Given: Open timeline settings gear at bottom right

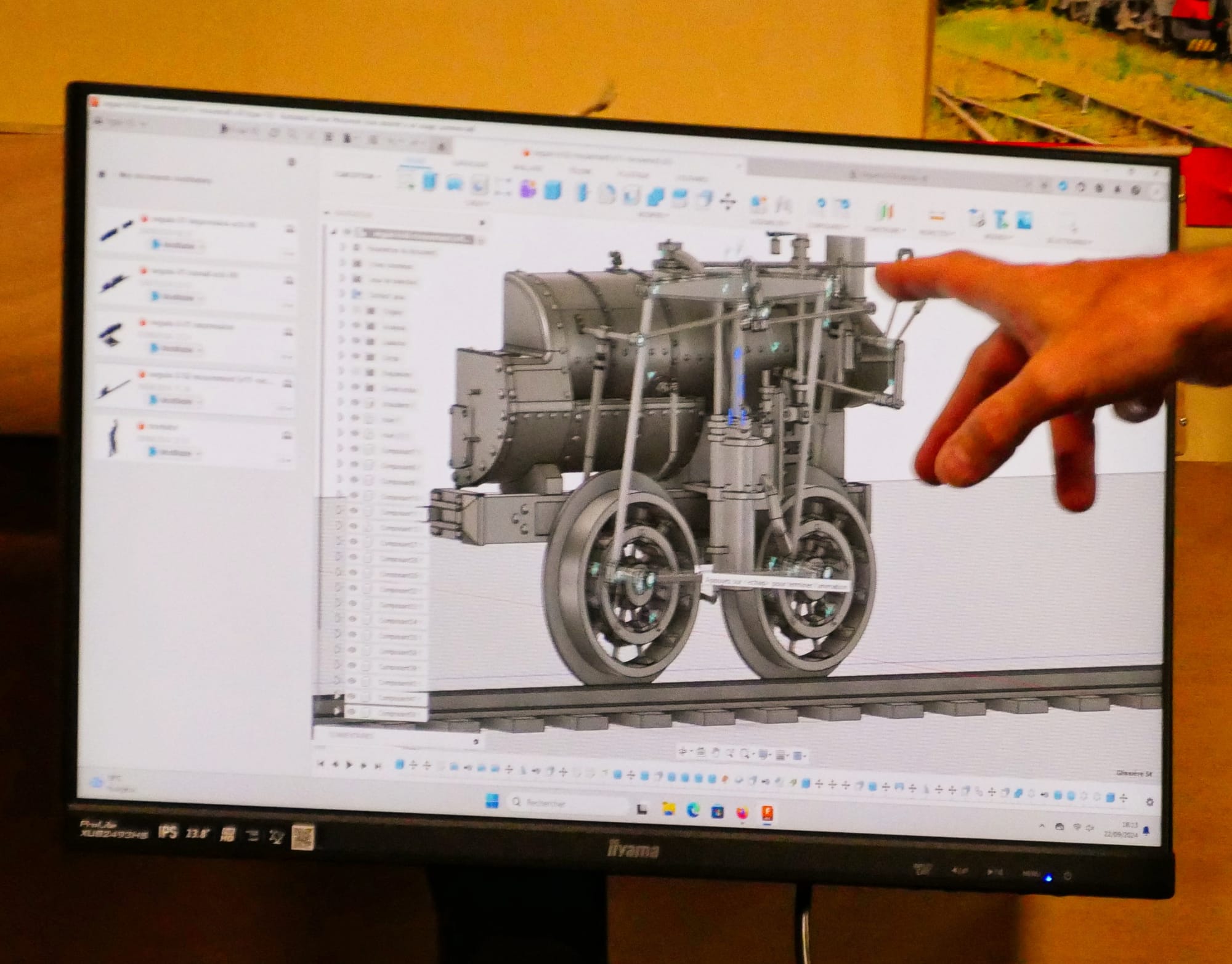Looking at the screenshot, I should point(1149,802).
